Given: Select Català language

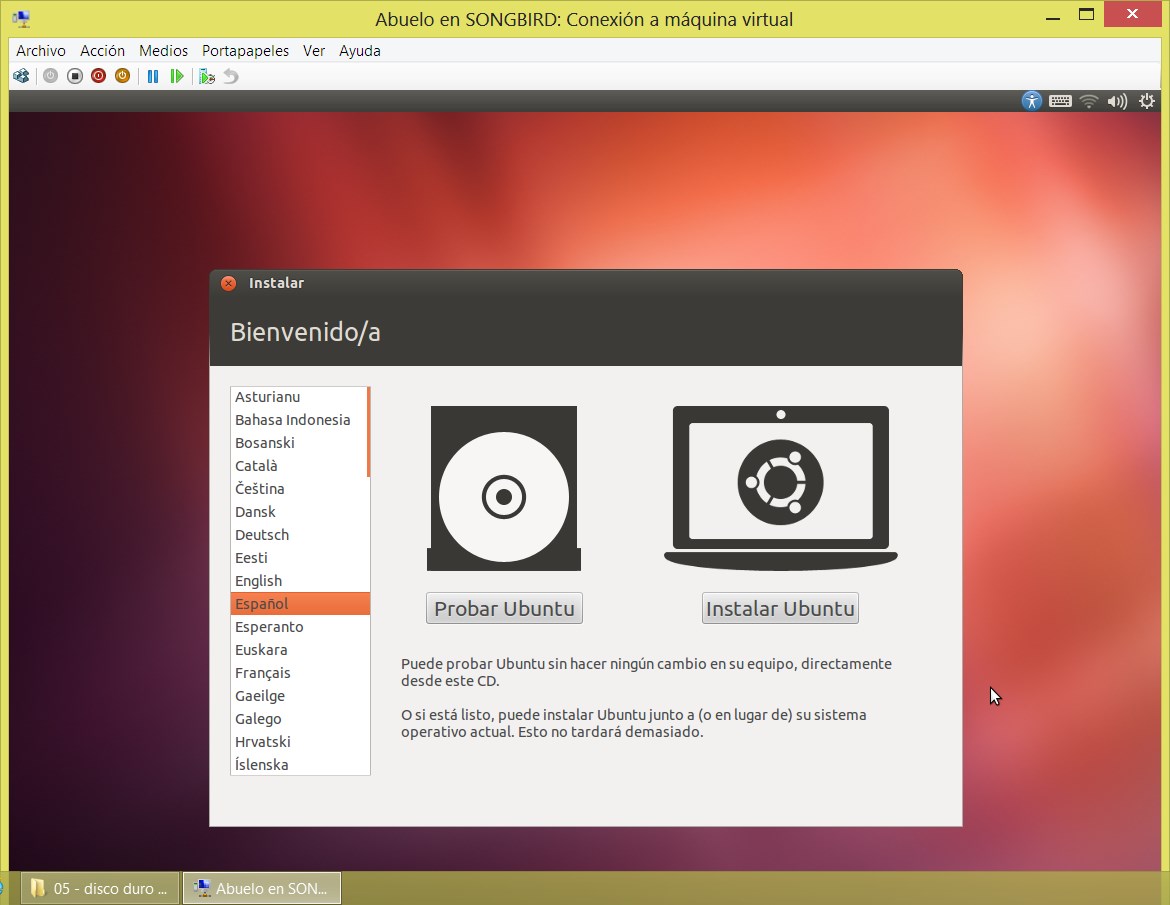Looking at the screenshot, I should point(299,466).
